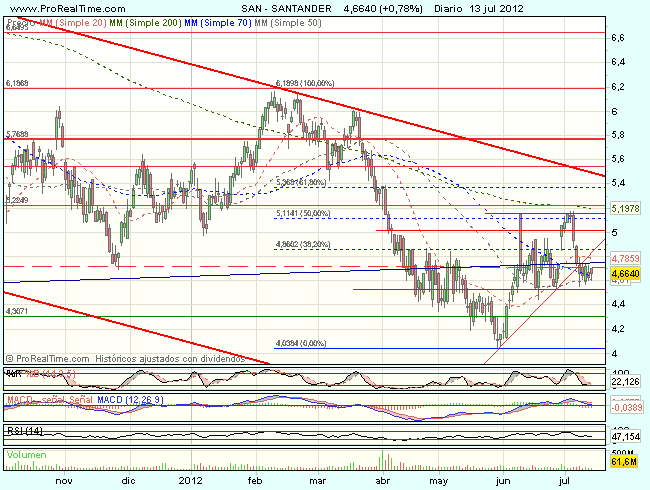Select the SAN - SANTANDER title

[286, 8]
